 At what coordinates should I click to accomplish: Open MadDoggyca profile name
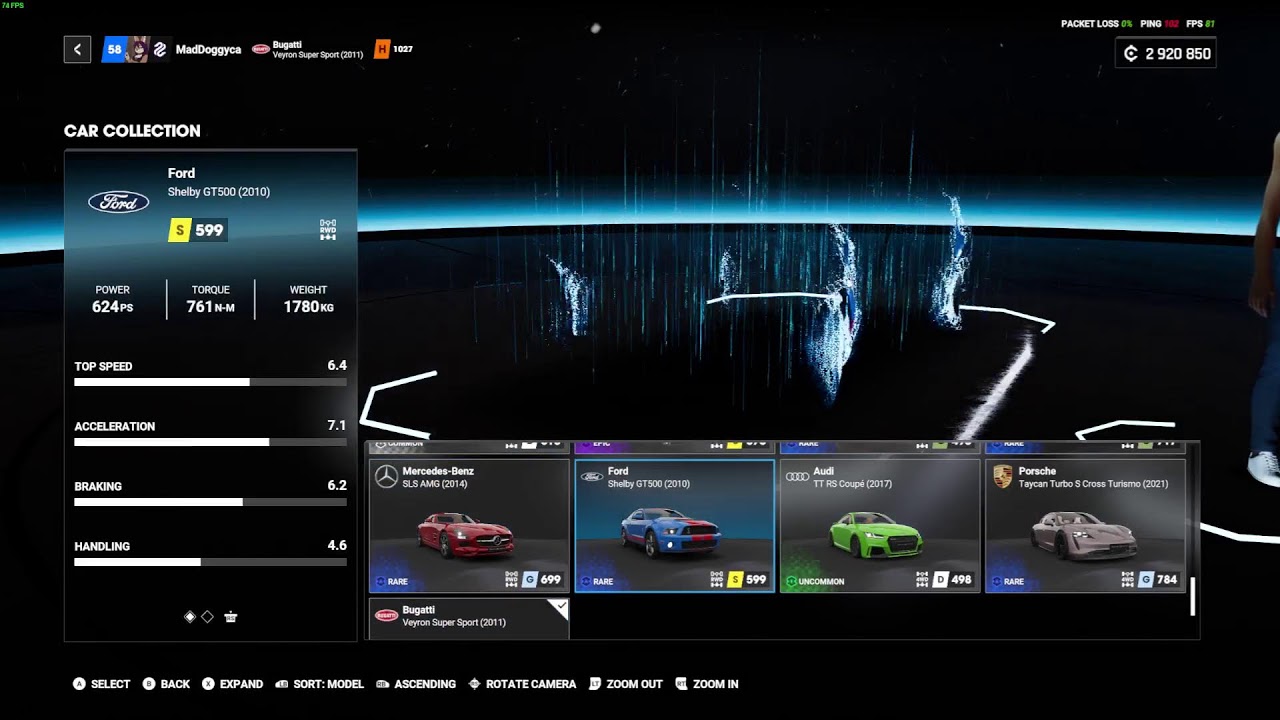[x=208, y=49]
